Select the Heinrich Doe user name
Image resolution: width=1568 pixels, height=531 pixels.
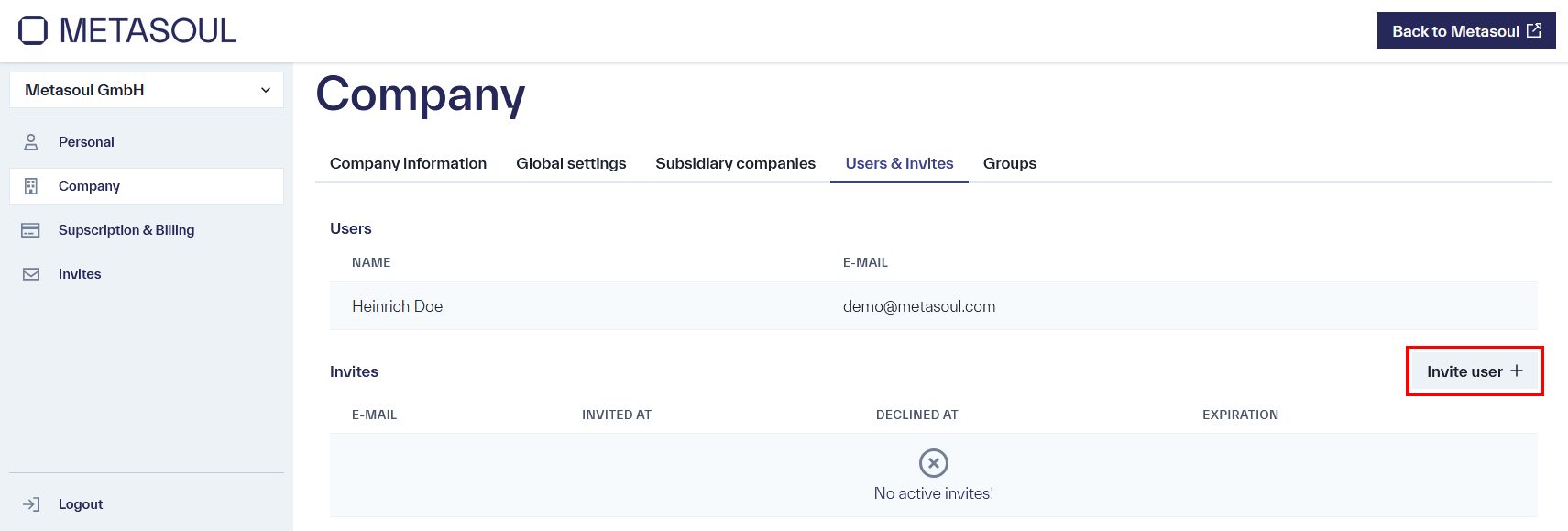397,306
